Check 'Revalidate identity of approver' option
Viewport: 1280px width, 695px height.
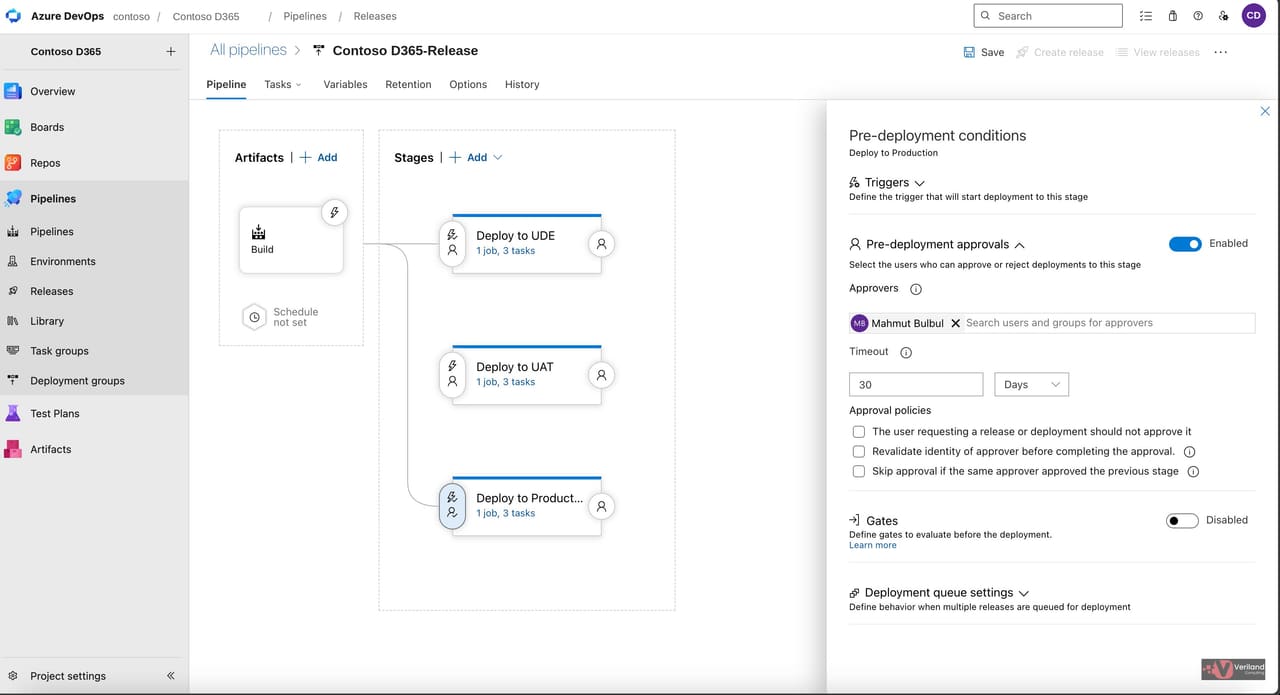click(859, 452)
